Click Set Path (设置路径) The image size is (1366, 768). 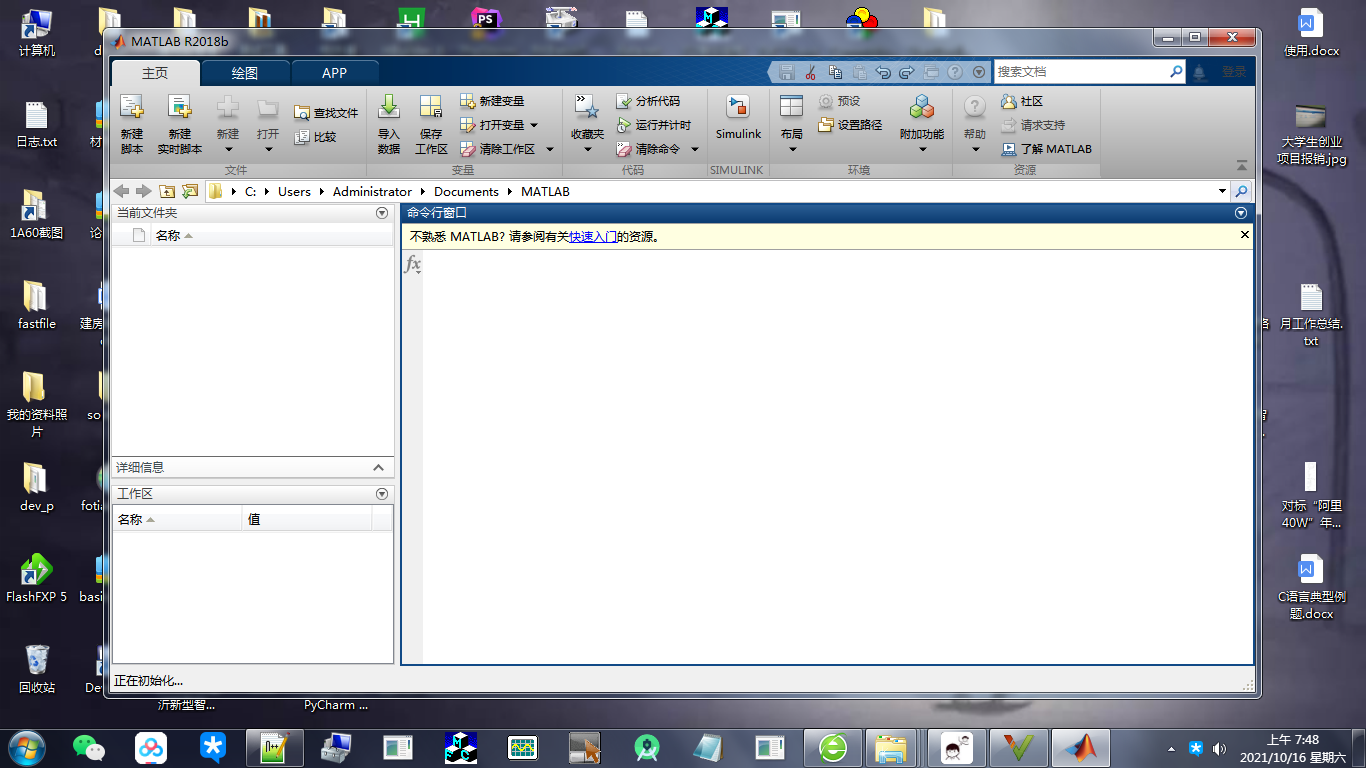(849, 125)
